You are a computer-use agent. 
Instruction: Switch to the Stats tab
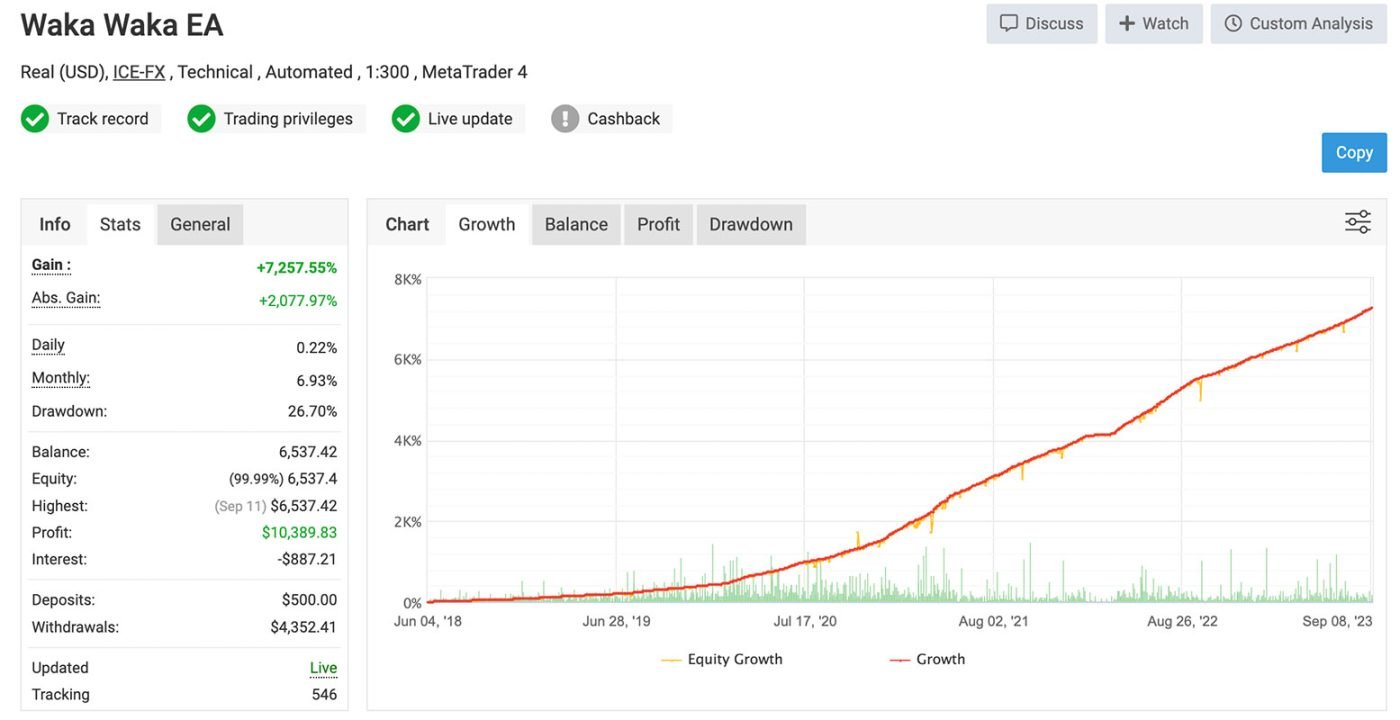pos(120,224)
